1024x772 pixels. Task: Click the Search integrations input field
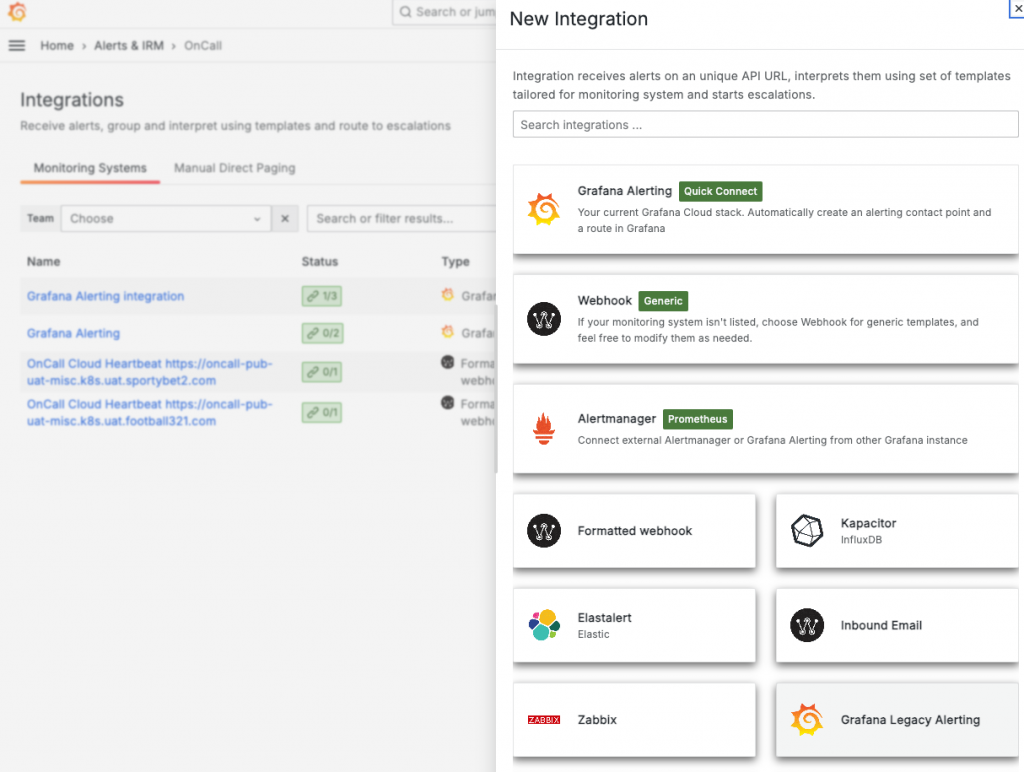point(765,124)
